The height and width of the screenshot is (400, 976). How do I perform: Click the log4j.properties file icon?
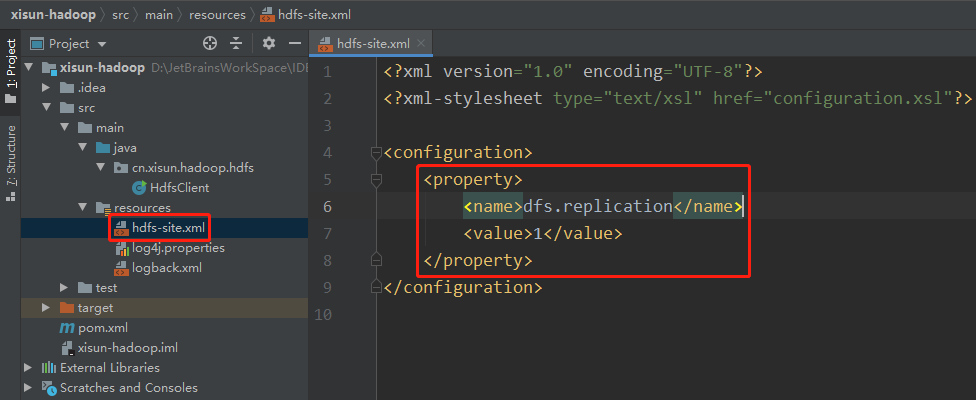(122, 248)
